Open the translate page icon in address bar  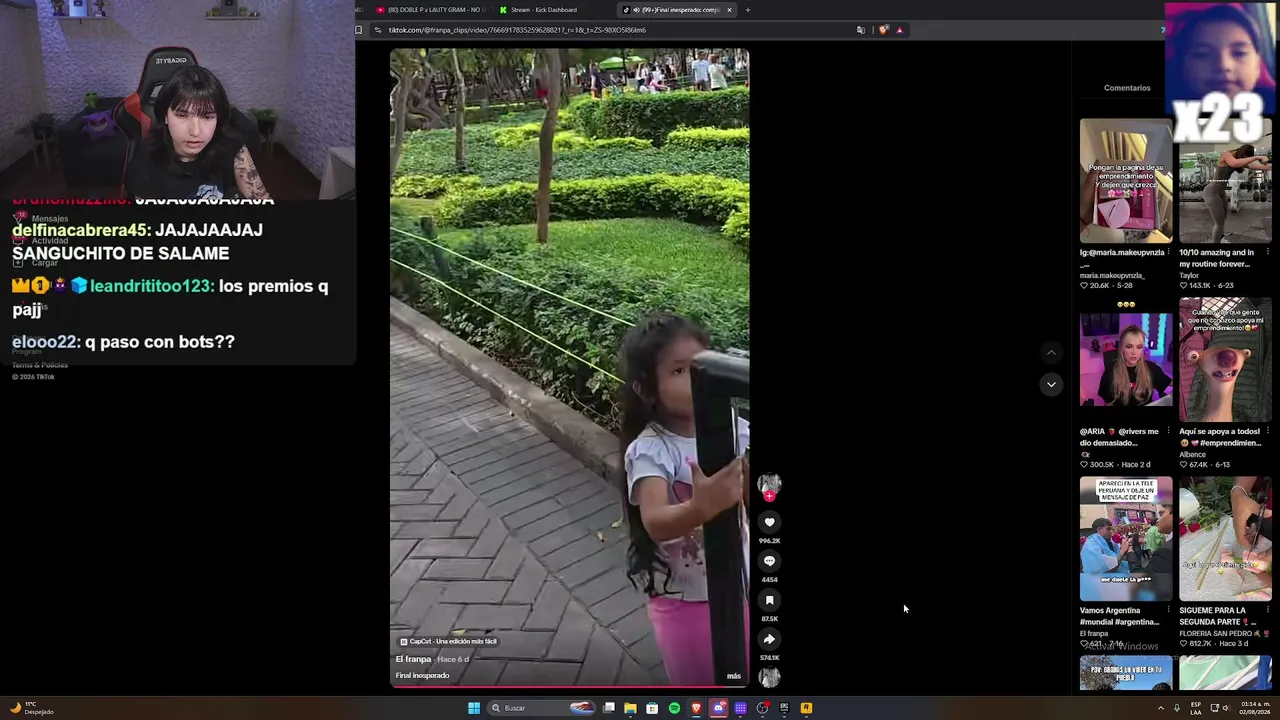pyautogui.click(x=860, y=30)
